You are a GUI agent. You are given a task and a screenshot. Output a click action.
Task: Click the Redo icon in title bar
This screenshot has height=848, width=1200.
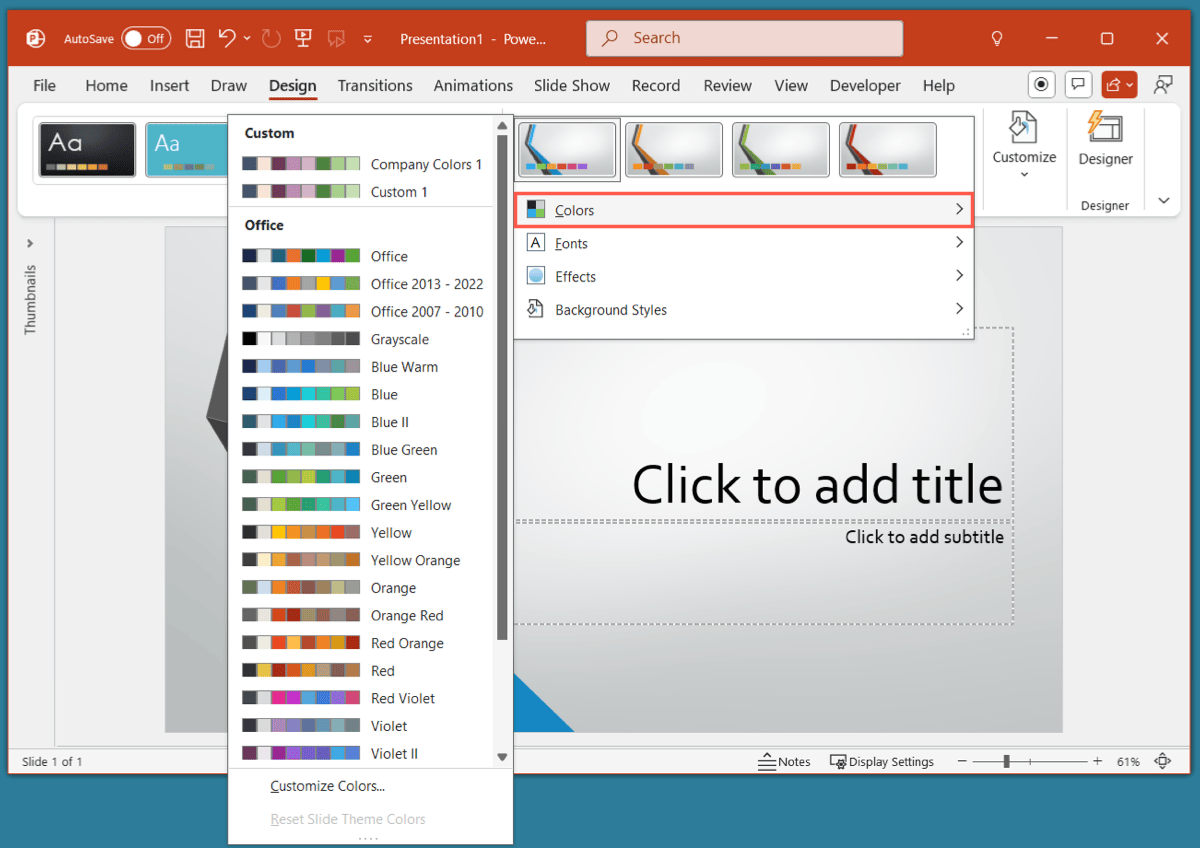point(271,39)
